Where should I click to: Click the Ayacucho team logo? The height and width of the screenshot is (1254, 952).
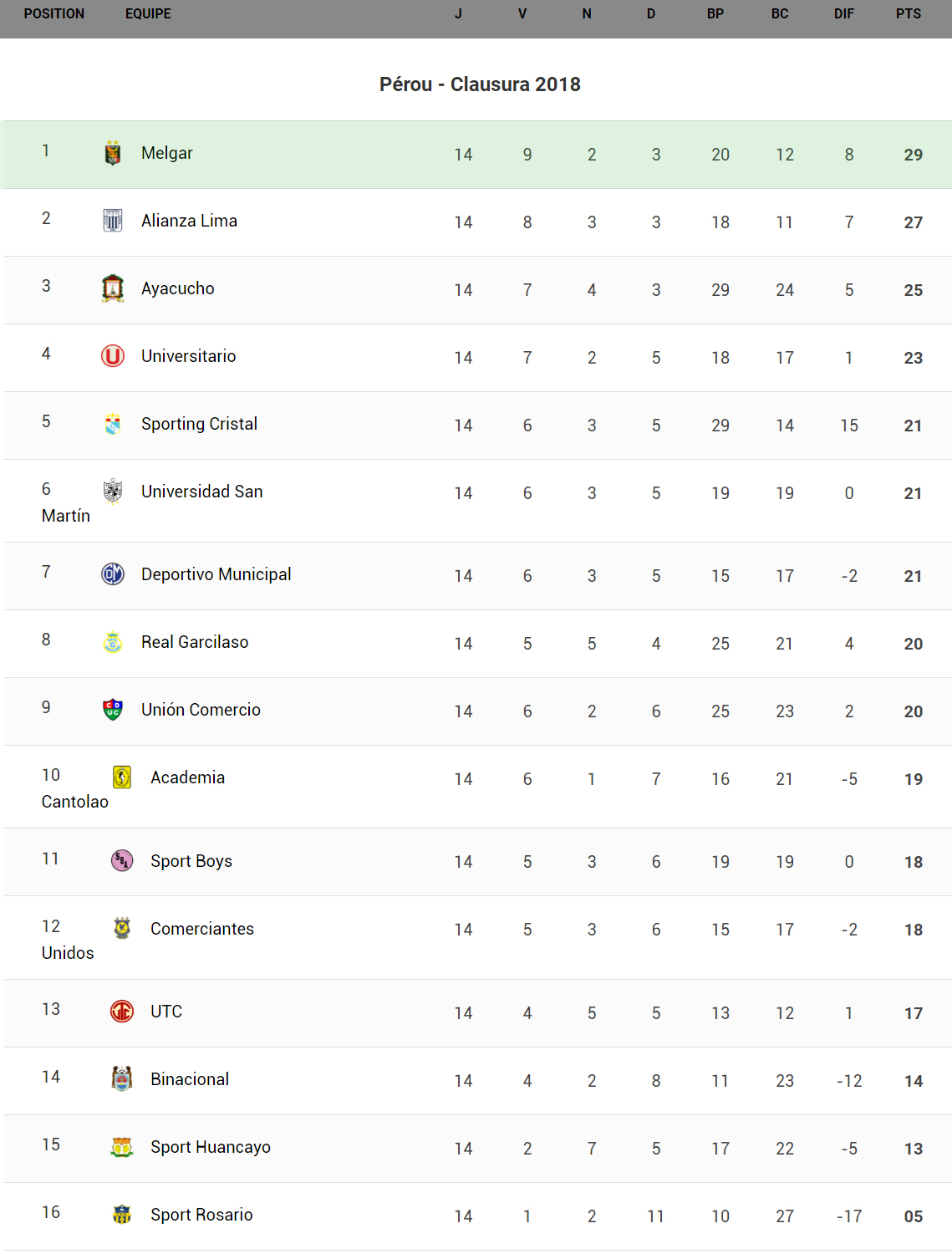113,288
